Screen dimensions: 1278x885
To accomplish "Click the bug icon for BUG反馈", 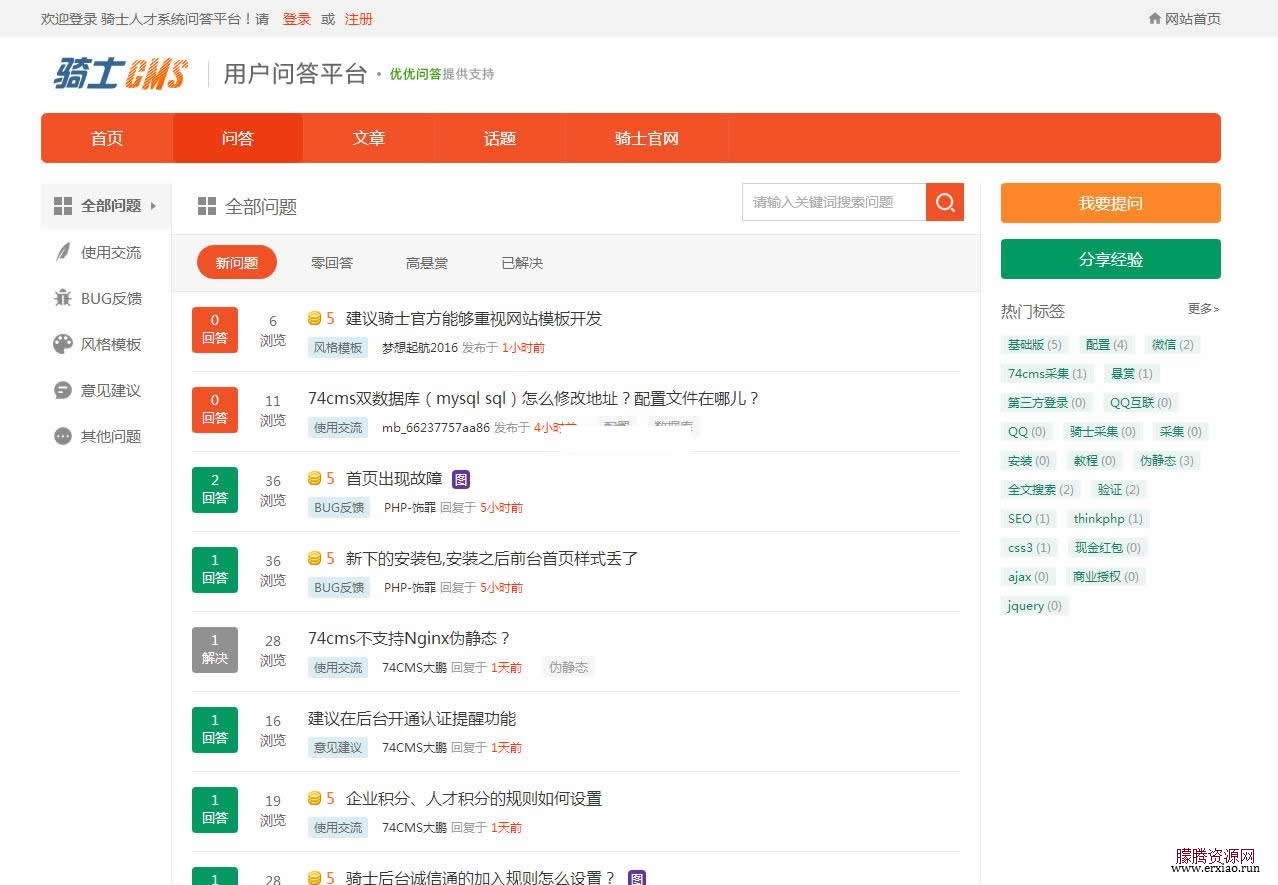I will (x=63, y=298).
